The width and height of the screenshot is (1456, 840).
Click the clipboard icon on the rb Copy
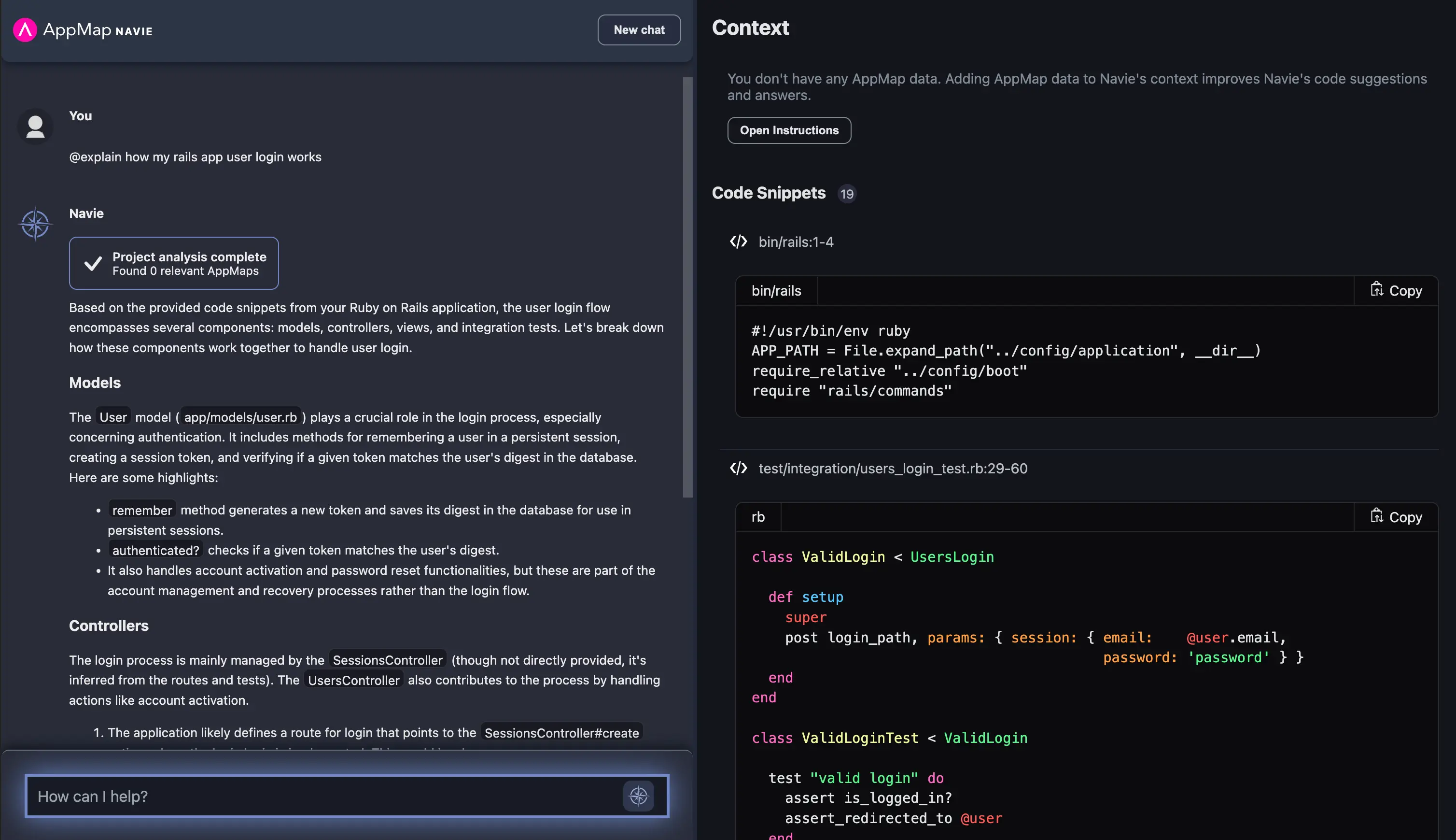[x=1376, y=515]
